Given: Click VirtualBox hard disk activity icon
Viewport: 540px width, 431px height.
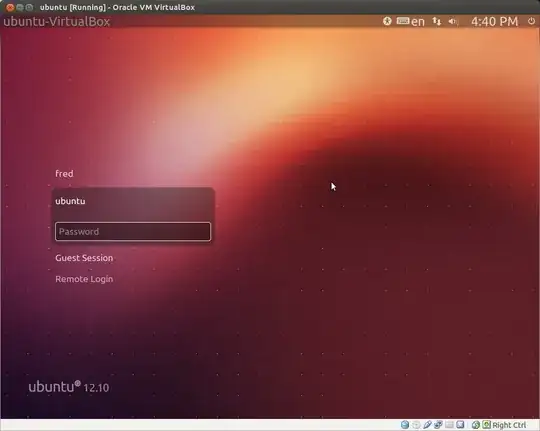Looking at the screenshot, I should click(405, 424).
